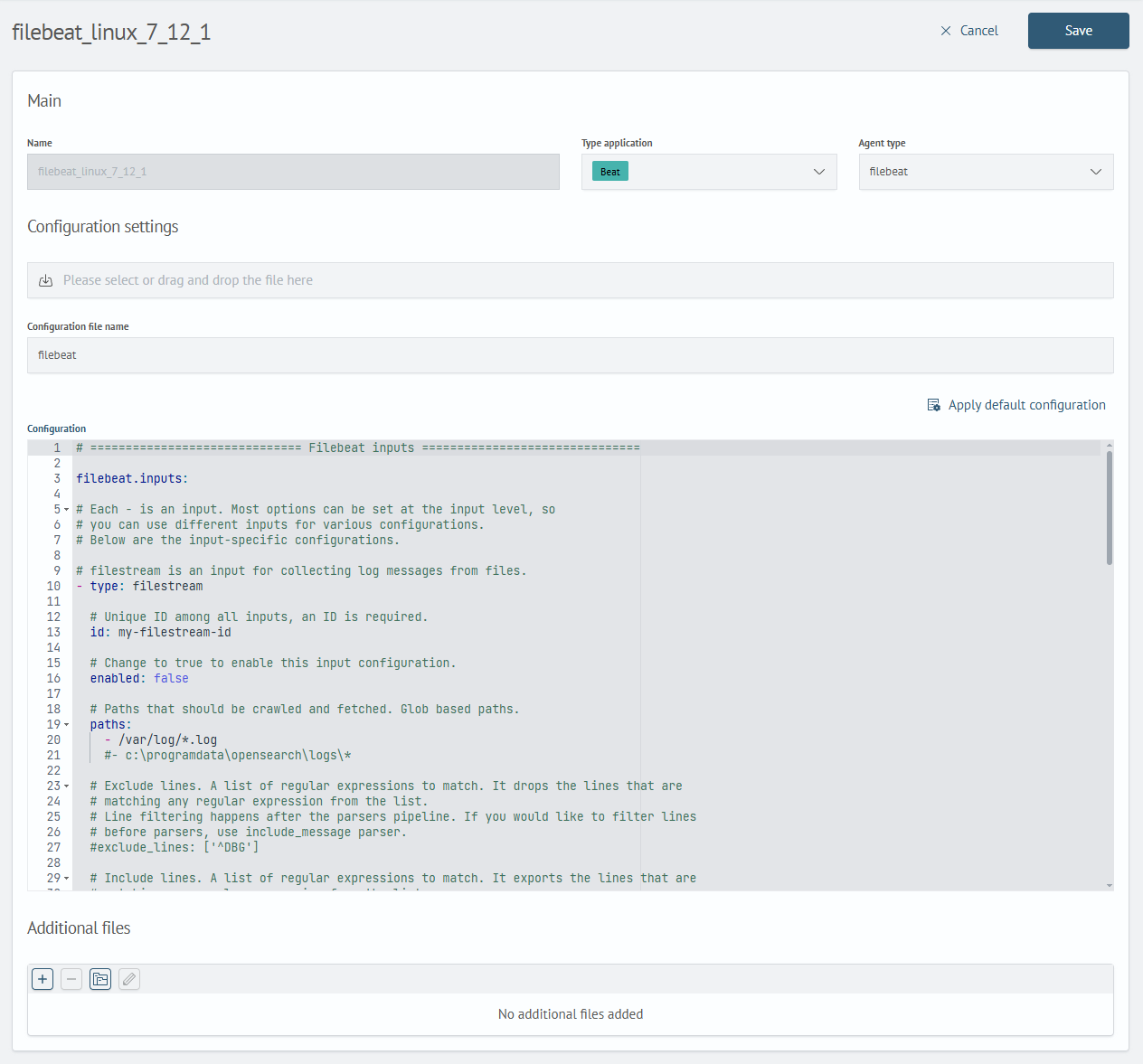Screen dimensions: 1143x1064
Task: Click the Apply default configuration icon
Action: coord(934,405)
